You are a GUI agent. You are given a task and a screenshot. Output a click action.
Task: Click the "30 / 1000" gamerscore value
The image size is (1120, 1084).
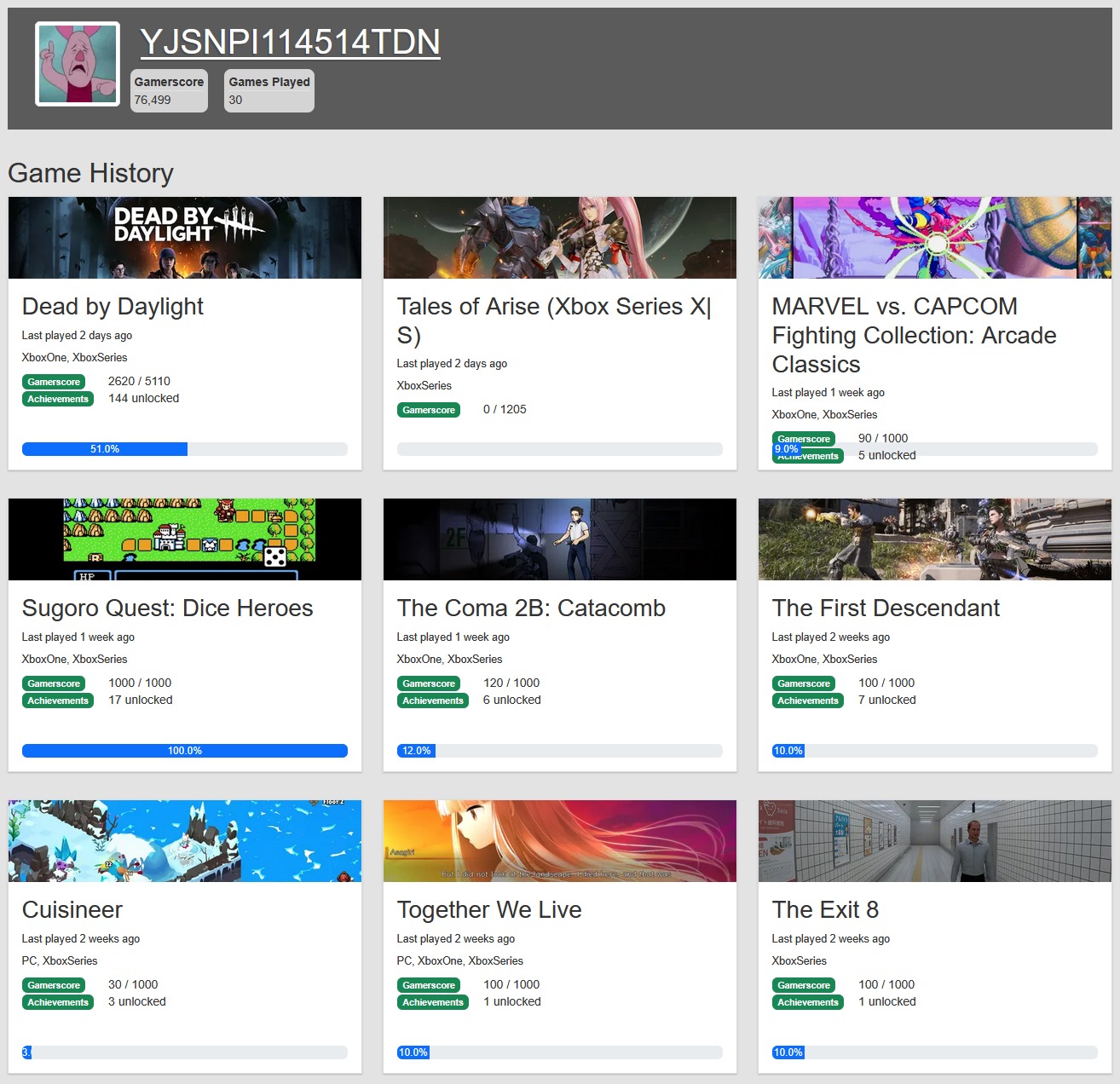[133, 984]
